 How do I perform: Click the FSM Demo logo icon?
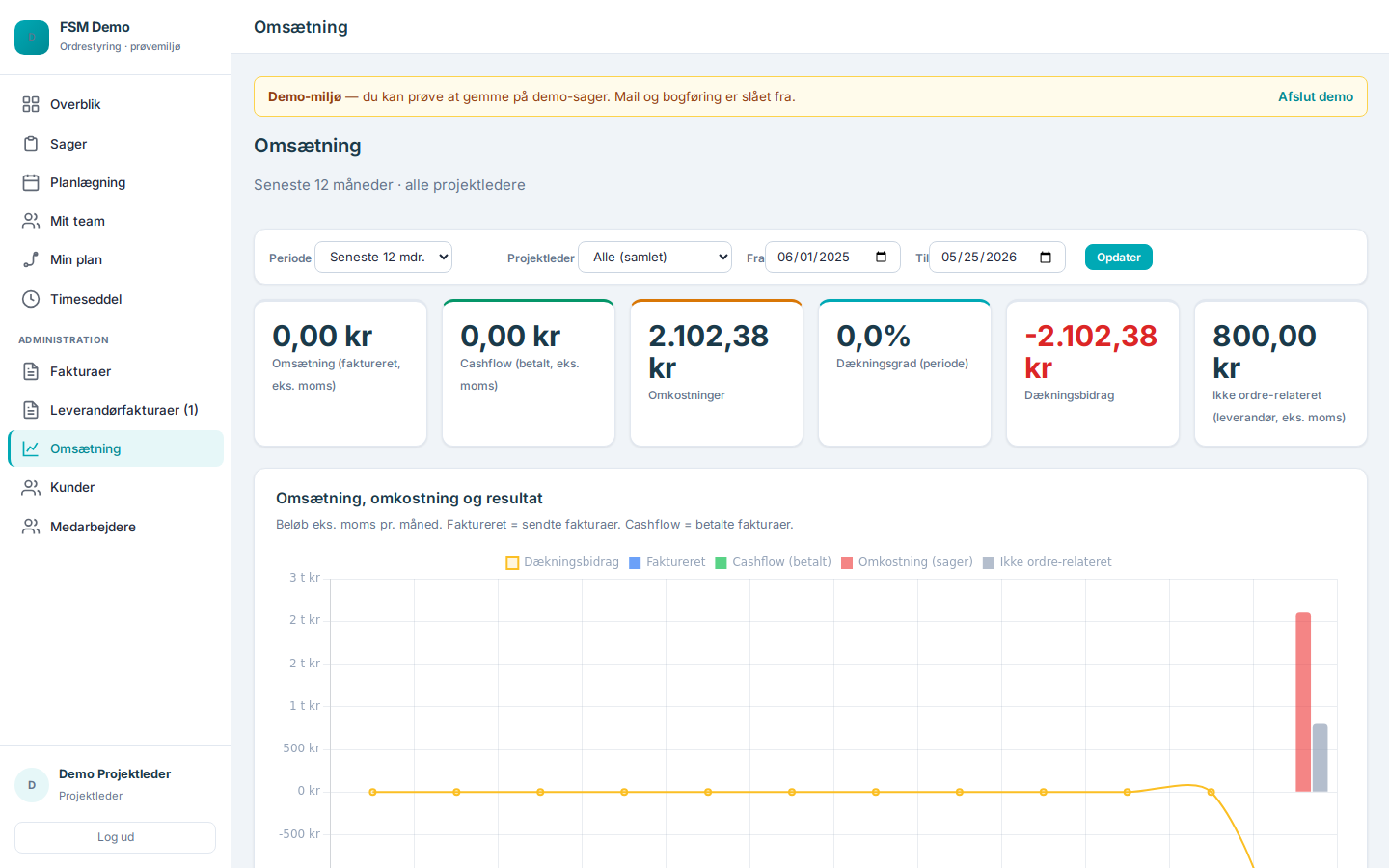[x=32, y=38]
